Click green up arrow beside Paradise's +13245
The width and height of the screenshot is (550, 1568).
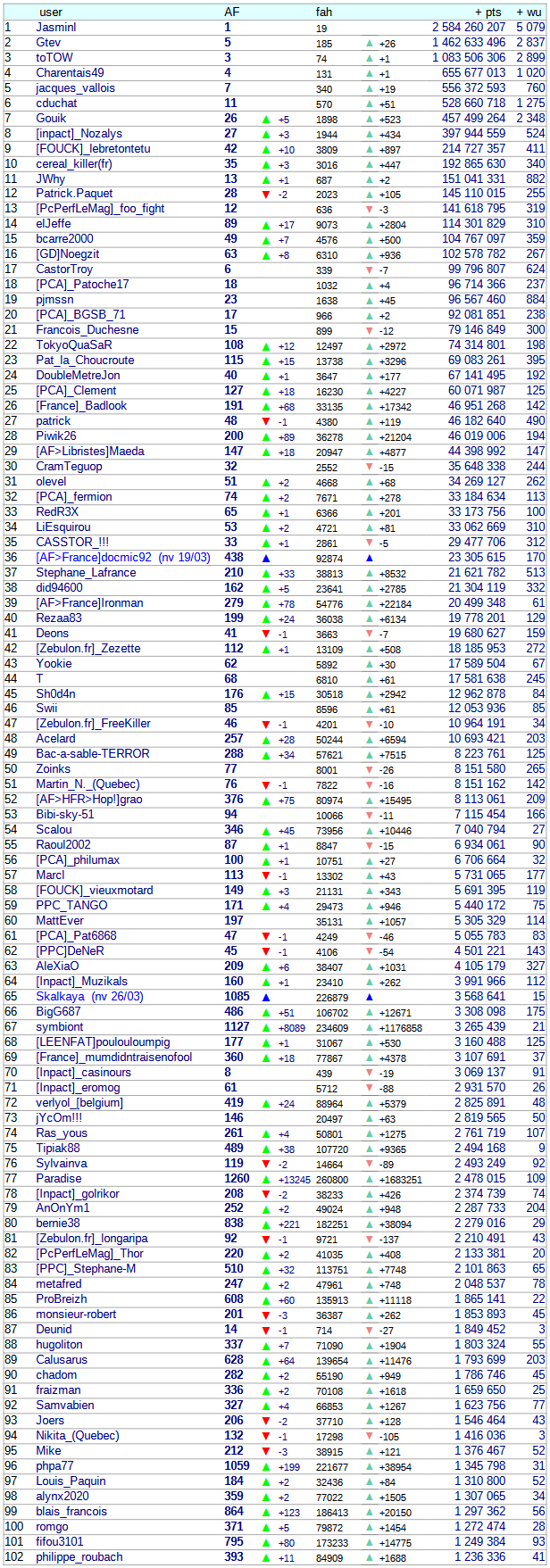pyautogui.click(x=266, y=1179)
